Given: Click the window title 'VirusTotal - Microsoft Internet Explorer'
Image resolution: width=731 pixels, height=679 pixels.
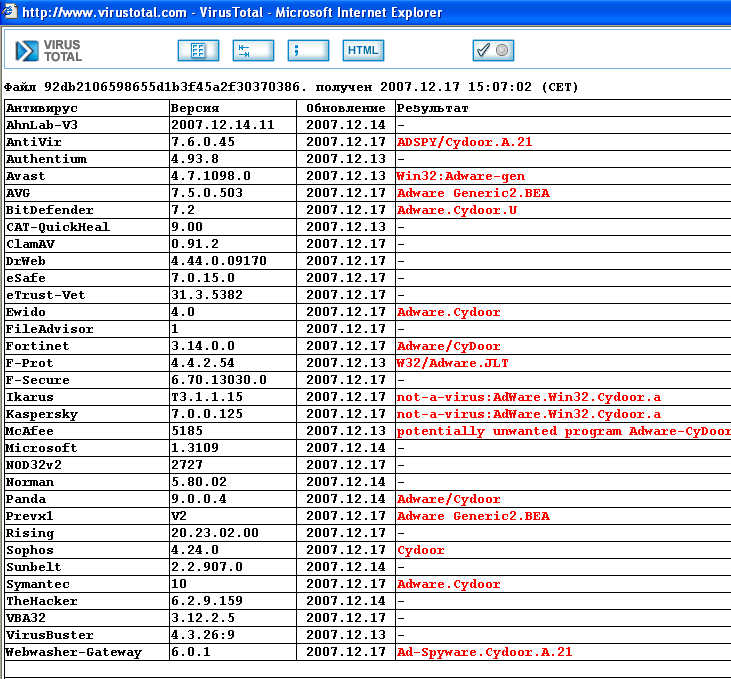Looking at the screenshot, I should click(x=321, y=12).
